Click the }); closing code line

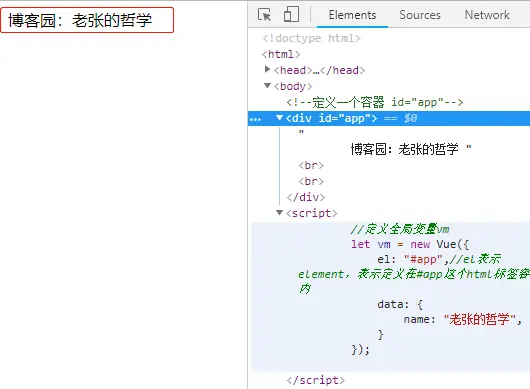[x=360, y=349]
